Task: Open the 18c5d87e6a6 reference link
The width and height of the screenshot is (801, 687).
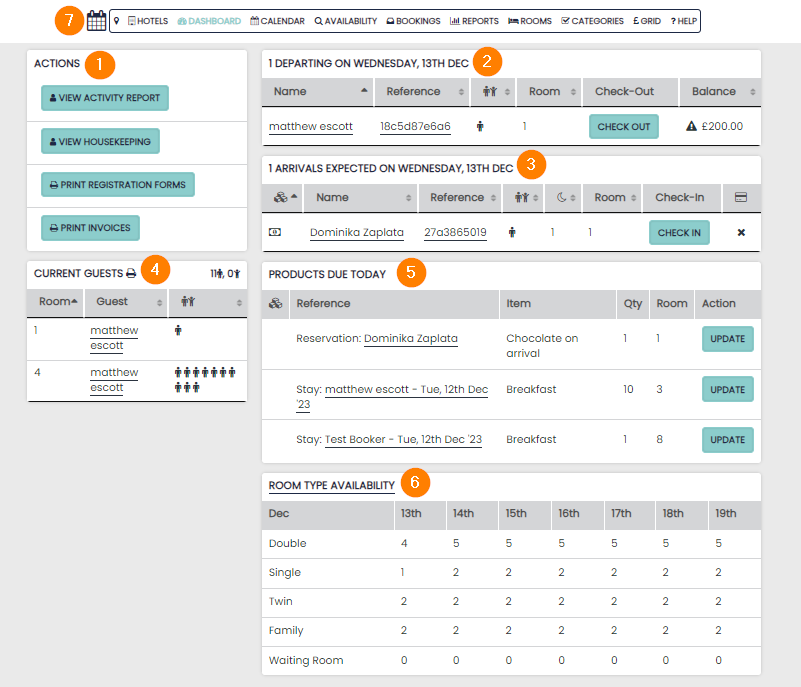Action: pos(415,127)
